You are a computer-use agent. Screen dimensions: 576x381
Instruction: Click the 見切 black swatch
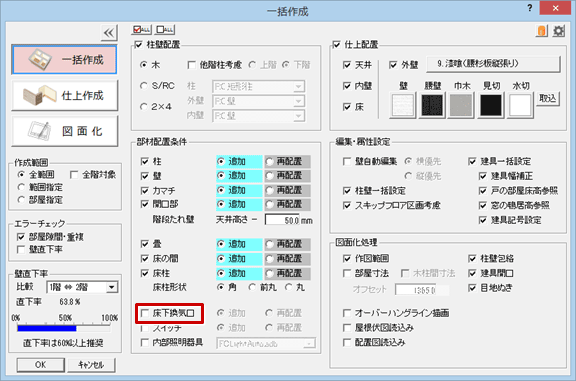[x=491, y=105]
